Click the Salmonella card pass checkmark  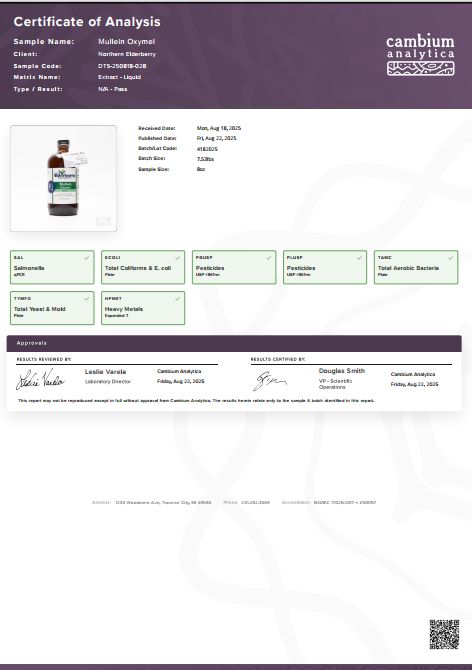click(x=87, y=258)
